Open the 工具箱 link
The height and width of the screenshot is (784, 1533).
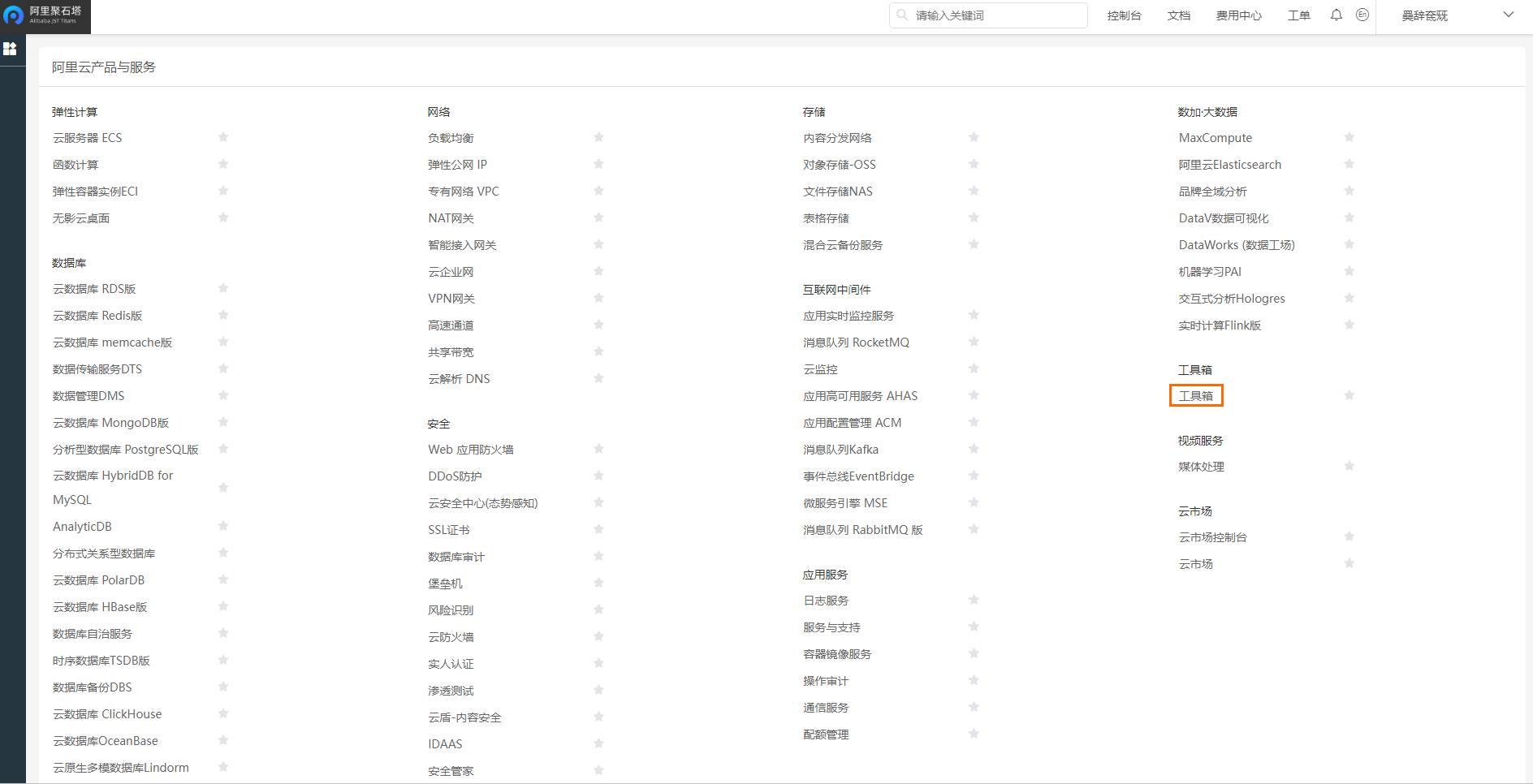(1196, 396)
